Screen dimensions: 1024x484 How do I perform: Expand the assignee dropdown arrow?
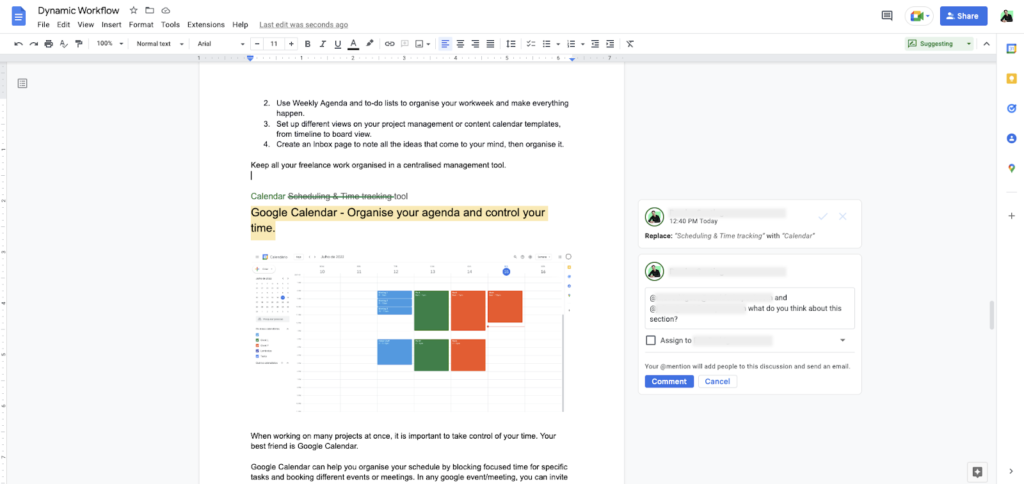click(842, 340)
